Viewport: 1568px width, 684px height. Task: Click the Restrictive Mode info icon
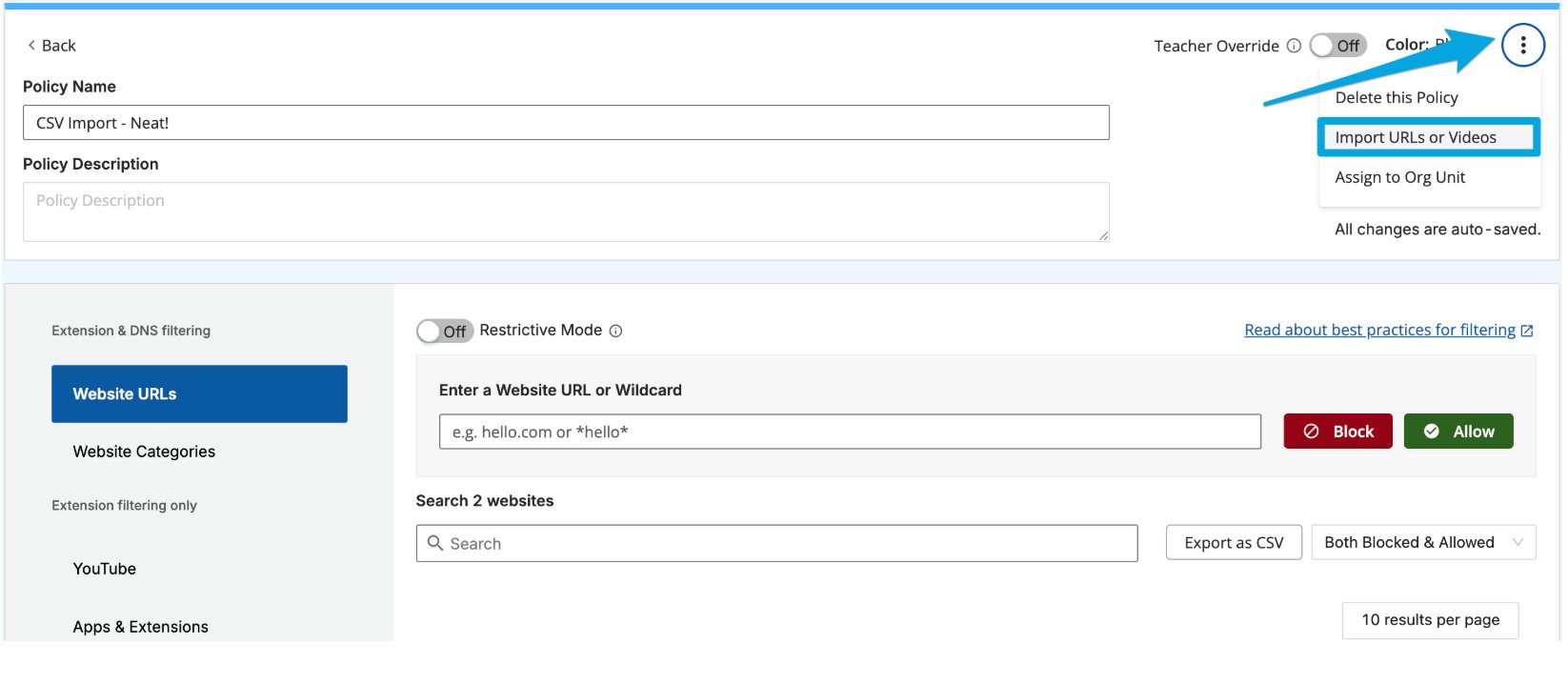pos(615,332)
